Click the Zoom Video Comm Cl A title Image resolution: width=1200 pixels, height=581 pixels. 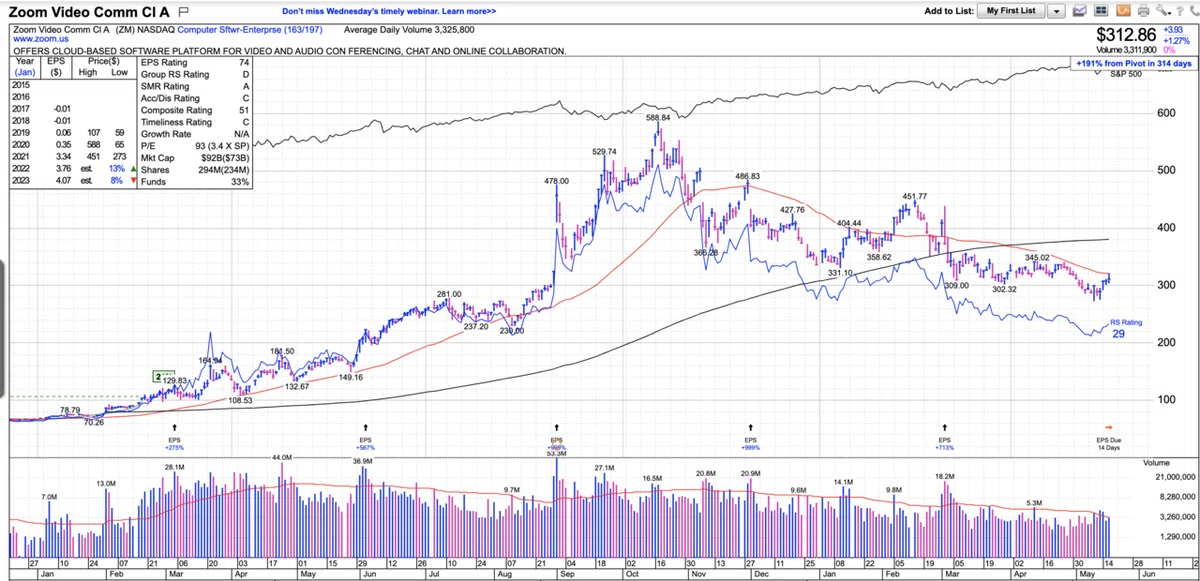click(90, 11)
